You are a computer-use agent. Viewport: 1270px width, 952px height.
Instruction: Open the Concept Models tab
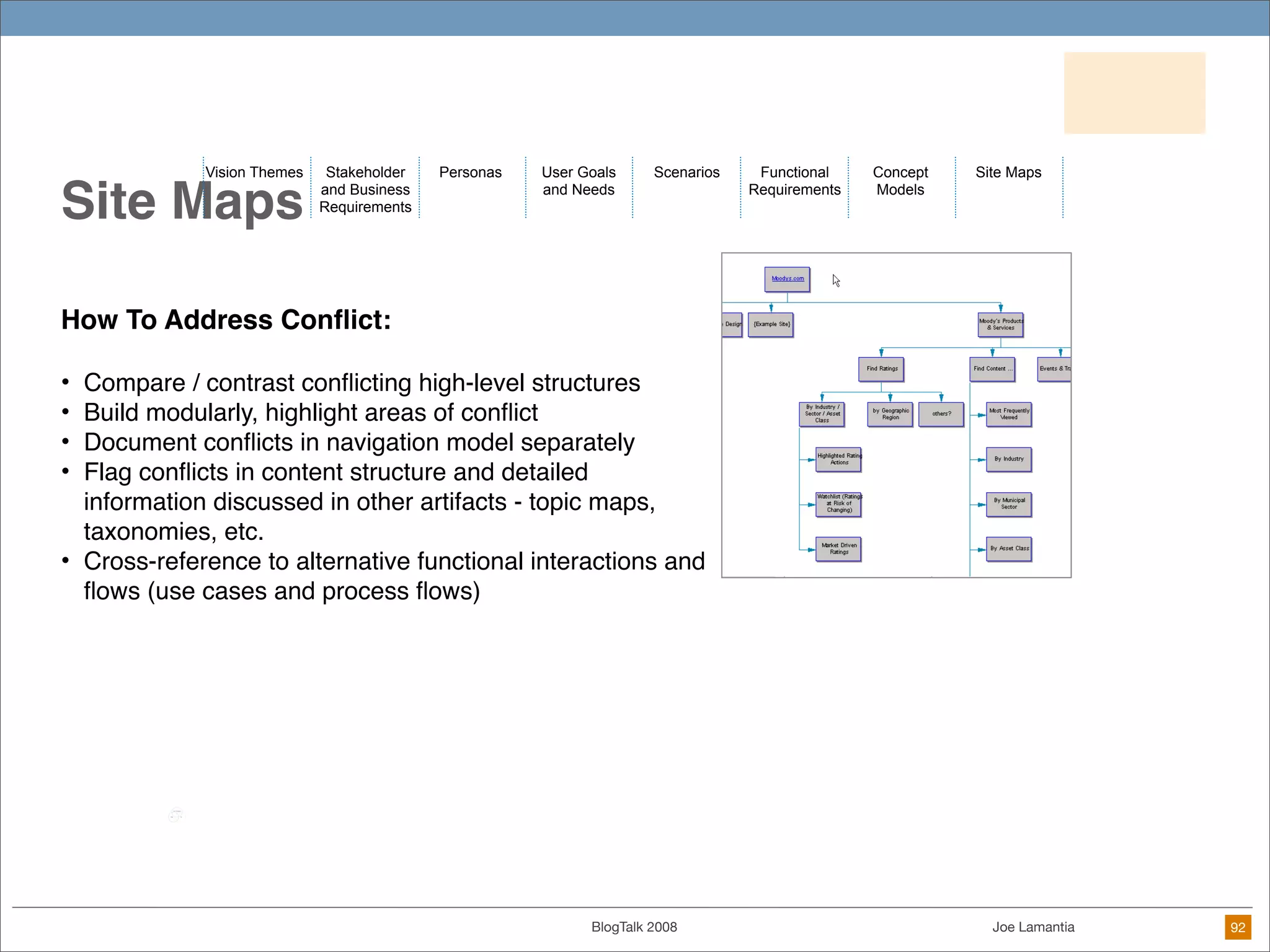tap(900, 181)
